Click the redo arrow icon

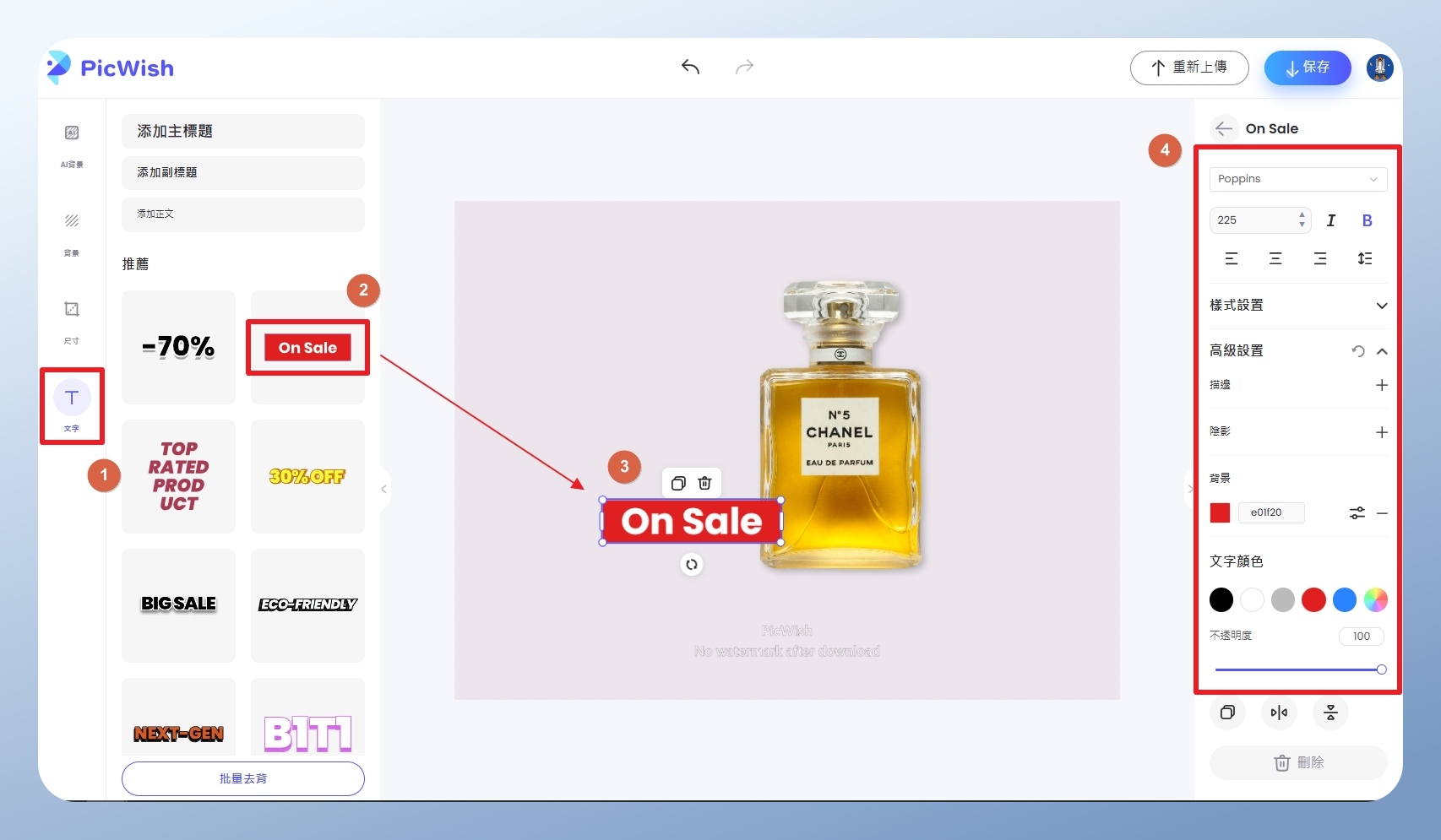744,67
